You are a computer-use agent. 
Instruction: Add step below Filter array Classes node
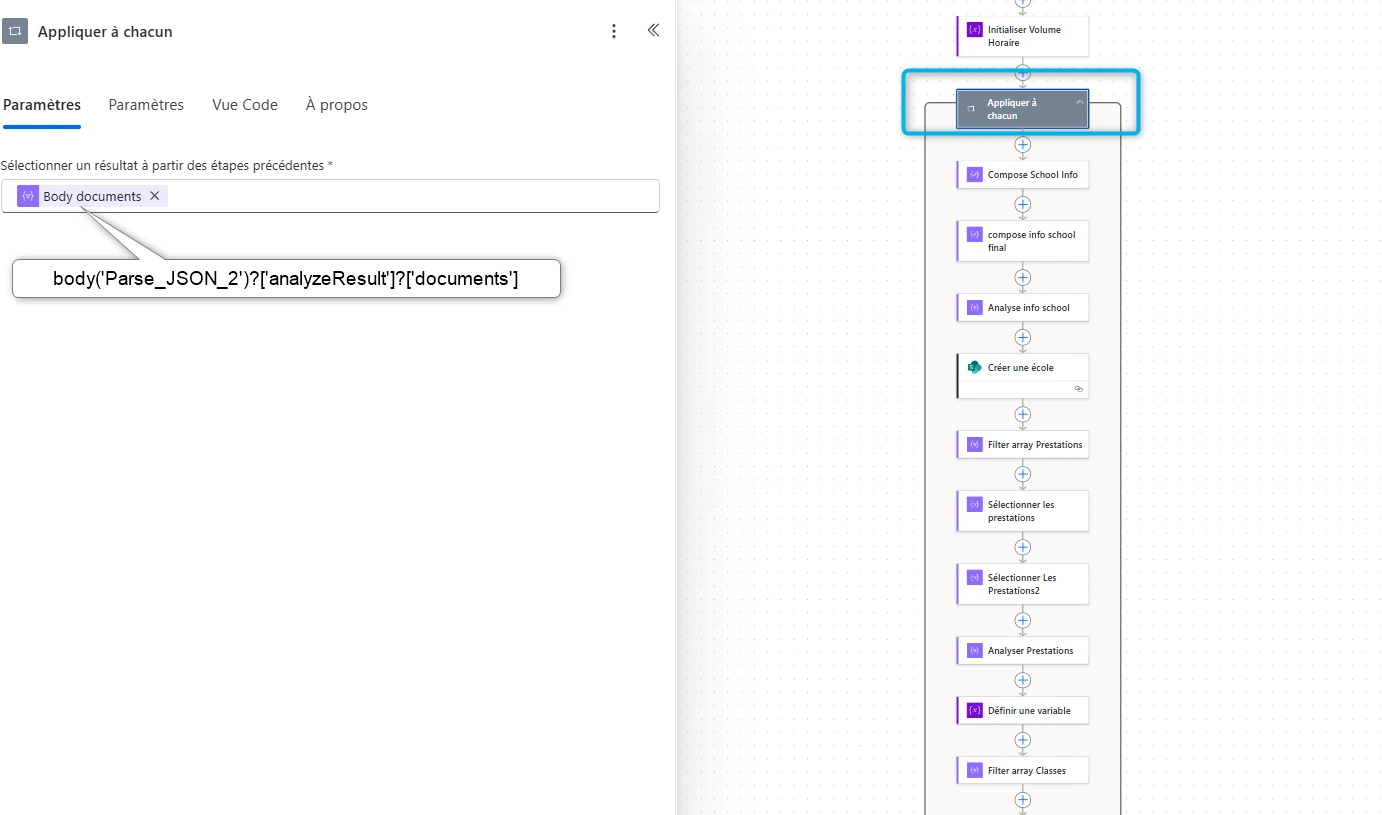click(x=1022, y=799)
